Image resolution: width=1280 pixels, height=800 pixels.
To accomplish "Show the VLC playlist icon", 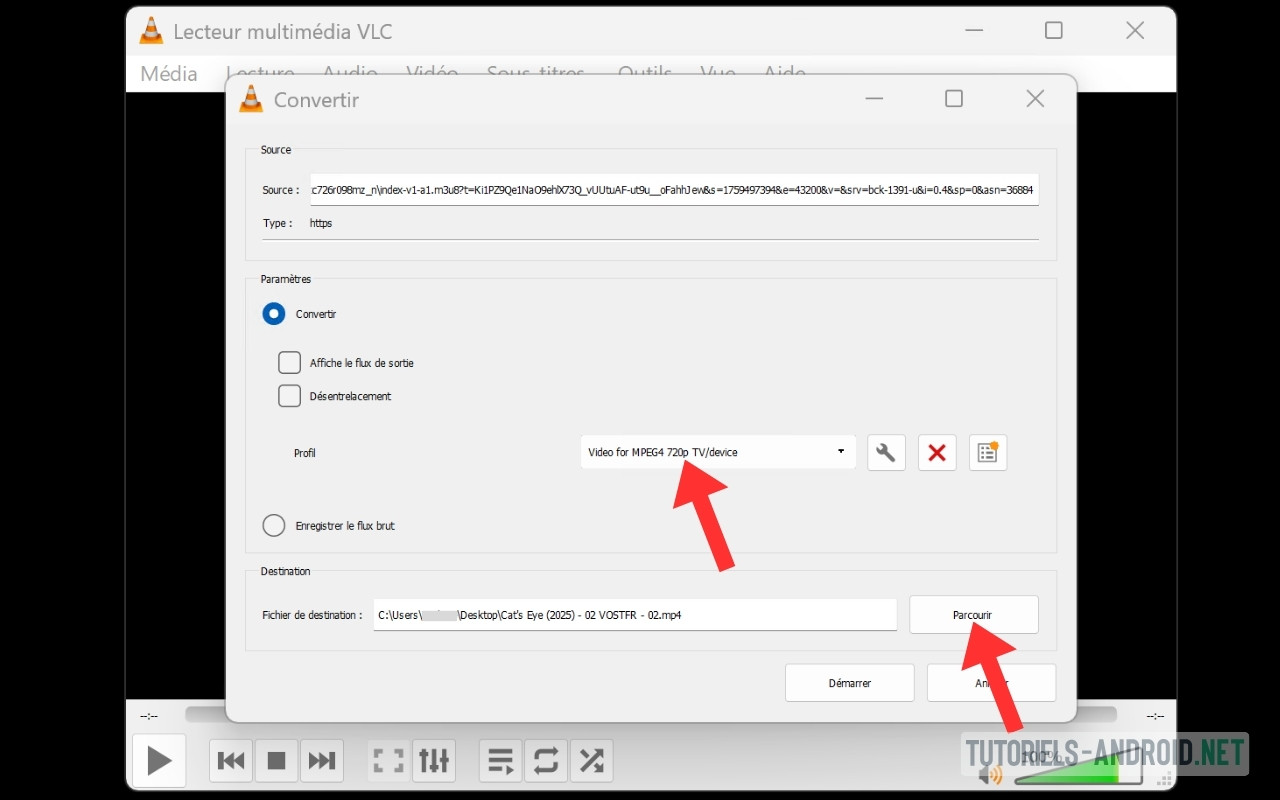I will click(501, 761).
